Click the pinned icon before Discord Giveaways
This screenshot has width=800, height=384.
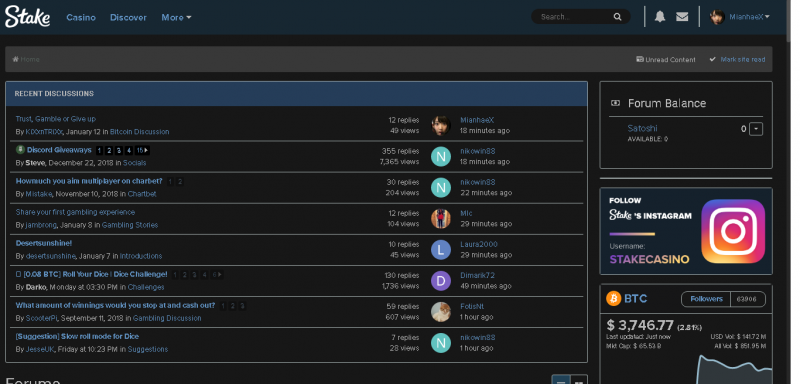[x=20, y=149]
